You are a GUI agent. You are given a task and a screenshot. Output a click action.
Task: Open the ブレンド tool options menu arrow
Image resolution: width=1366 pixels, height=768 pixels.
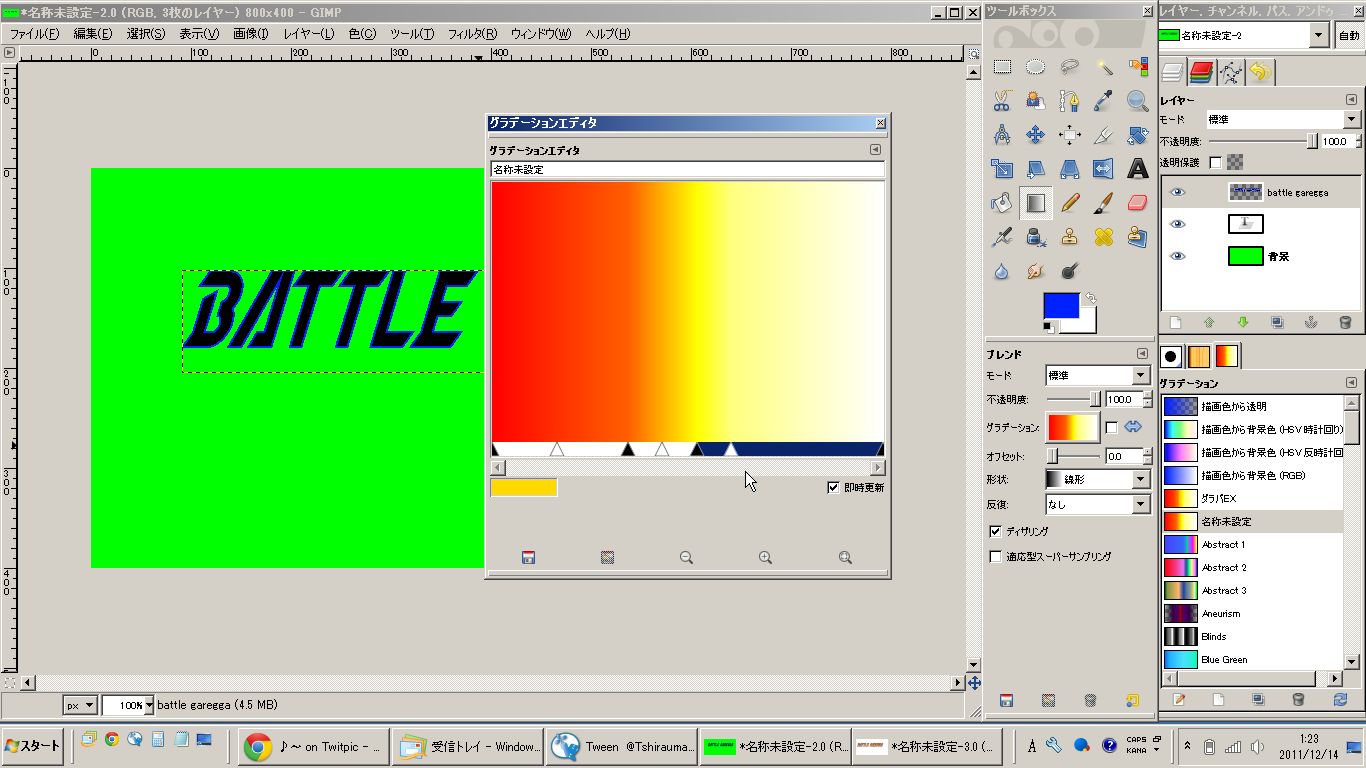pyautogui.click(x=1142, y=354)
